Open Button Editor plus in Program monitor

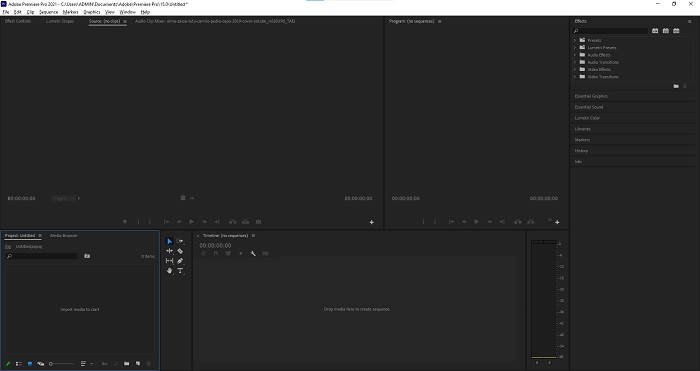pos(557,222)
